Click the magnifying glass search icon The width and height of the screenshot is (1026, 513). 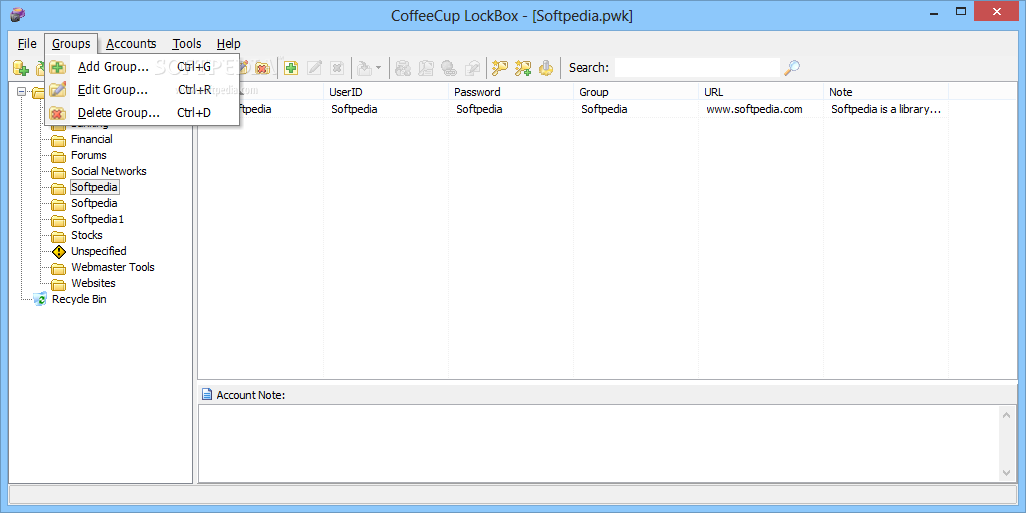click(x=792, y=67)
